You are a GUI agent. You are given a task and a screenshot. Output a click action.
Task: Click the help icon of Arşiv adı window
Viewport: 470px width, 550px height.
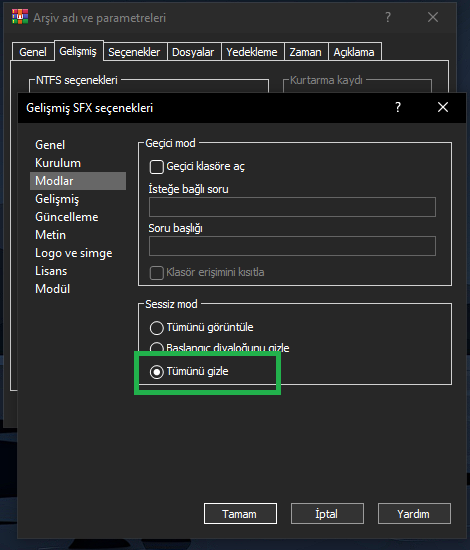(388, 17)
